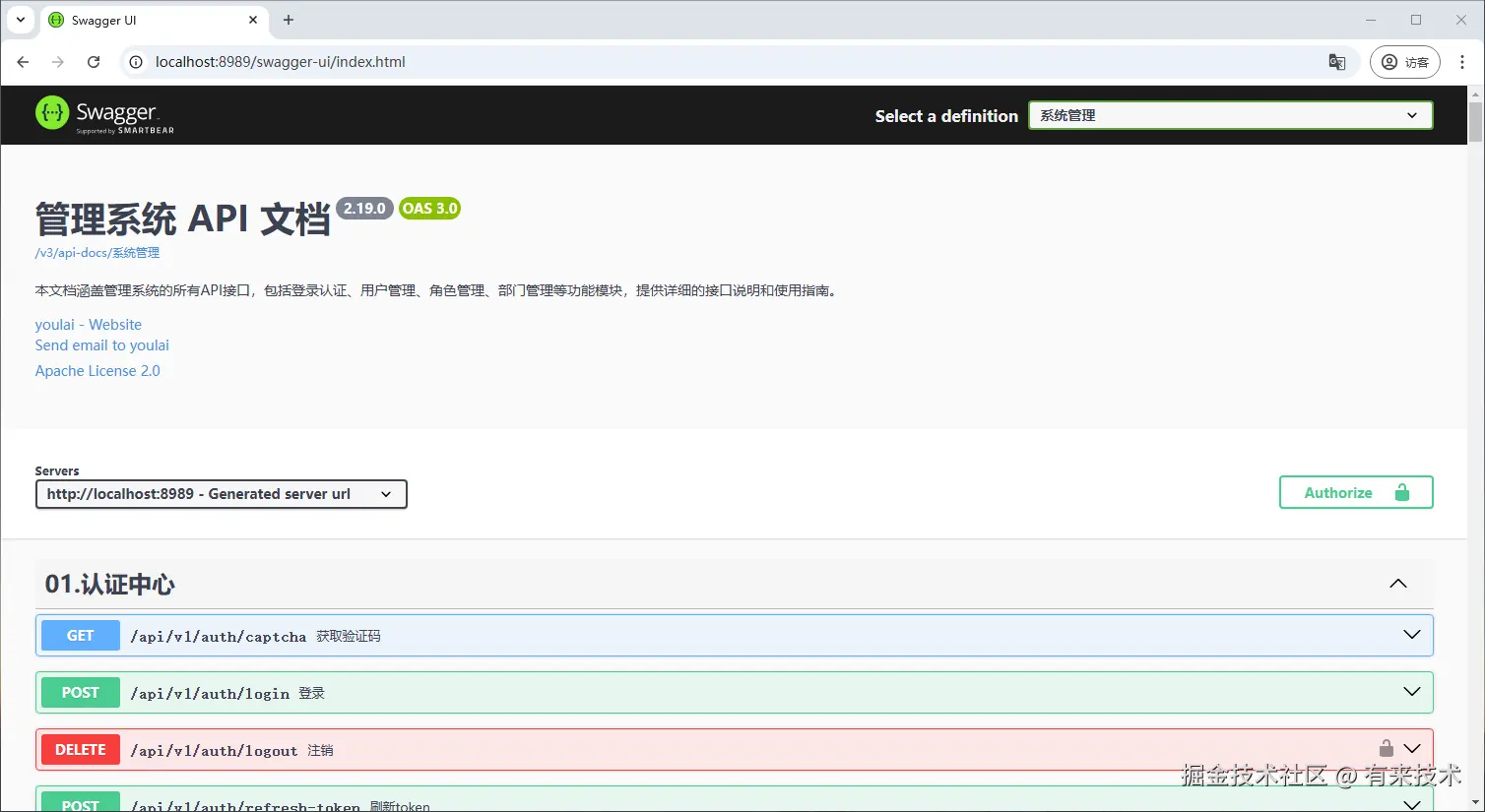Open the Apache License 2.0 link

97,371
